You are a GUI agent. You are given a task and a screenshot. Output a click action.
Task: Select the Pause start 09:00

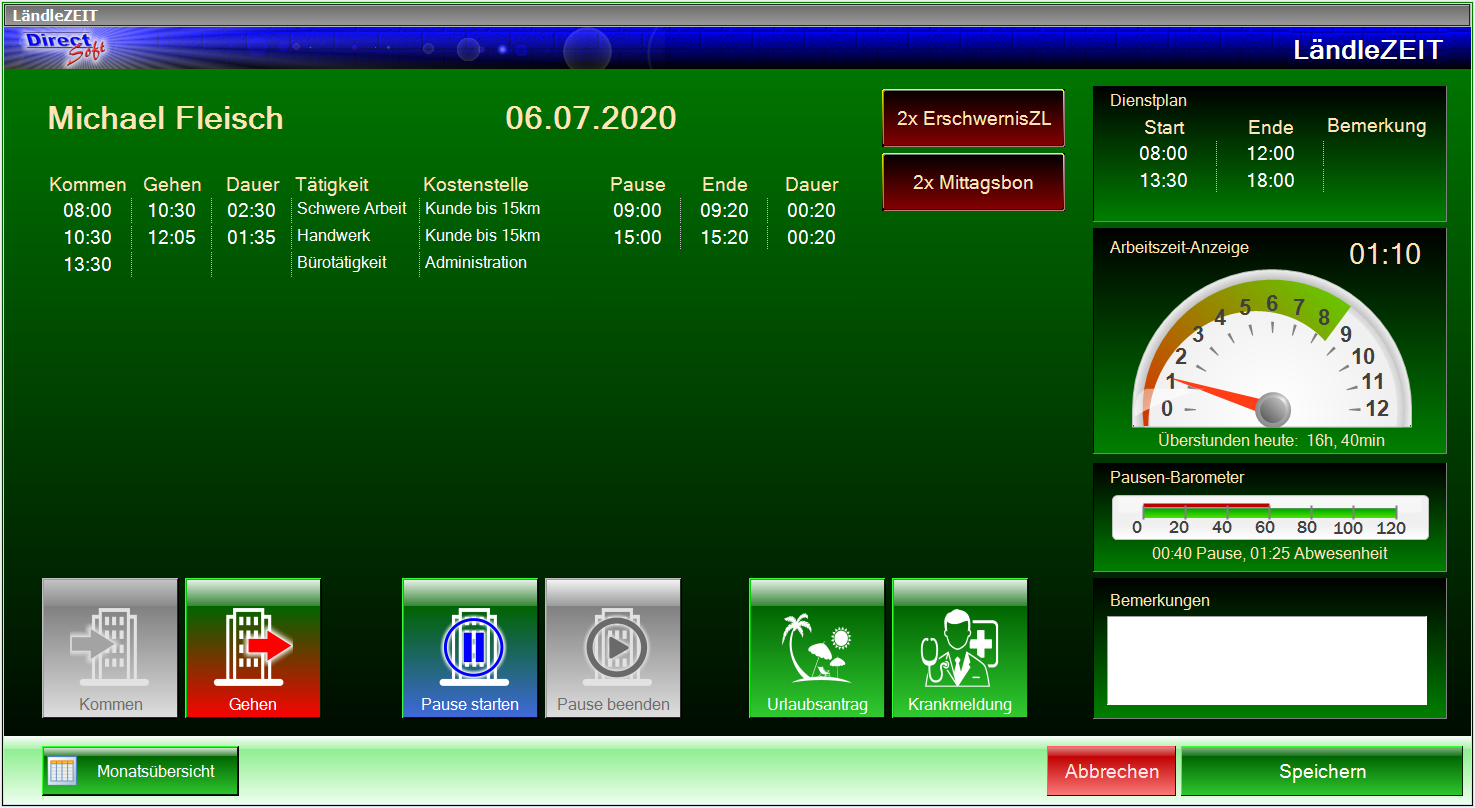click(x=638, y=211)
